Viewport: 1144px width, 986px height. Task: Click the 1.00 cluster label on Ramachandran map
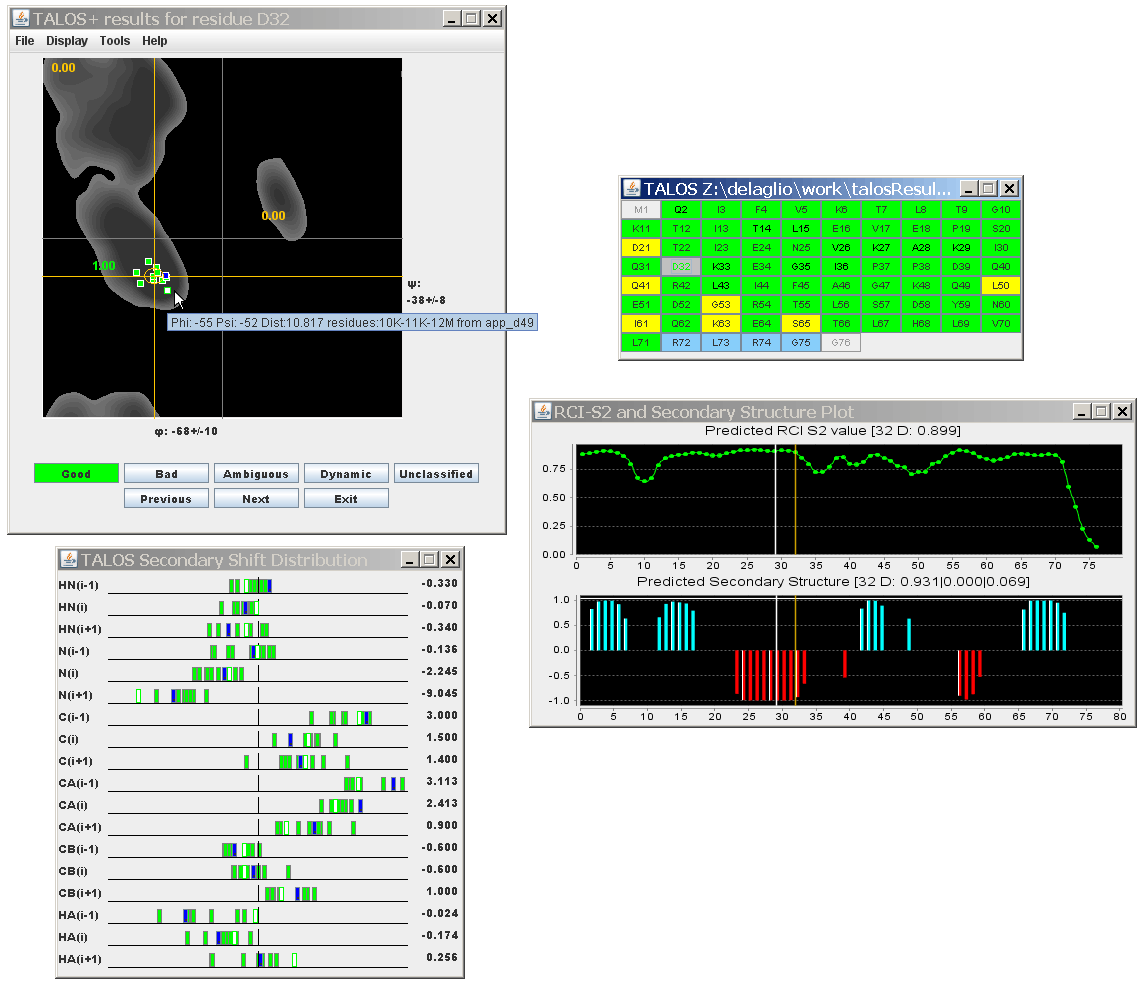point(104,266)
